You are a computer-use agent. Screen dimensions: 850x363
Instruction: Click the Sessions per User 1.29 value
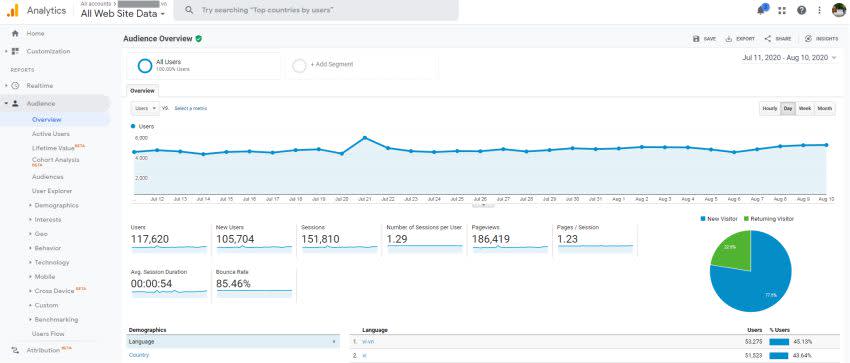coord(397,239)
